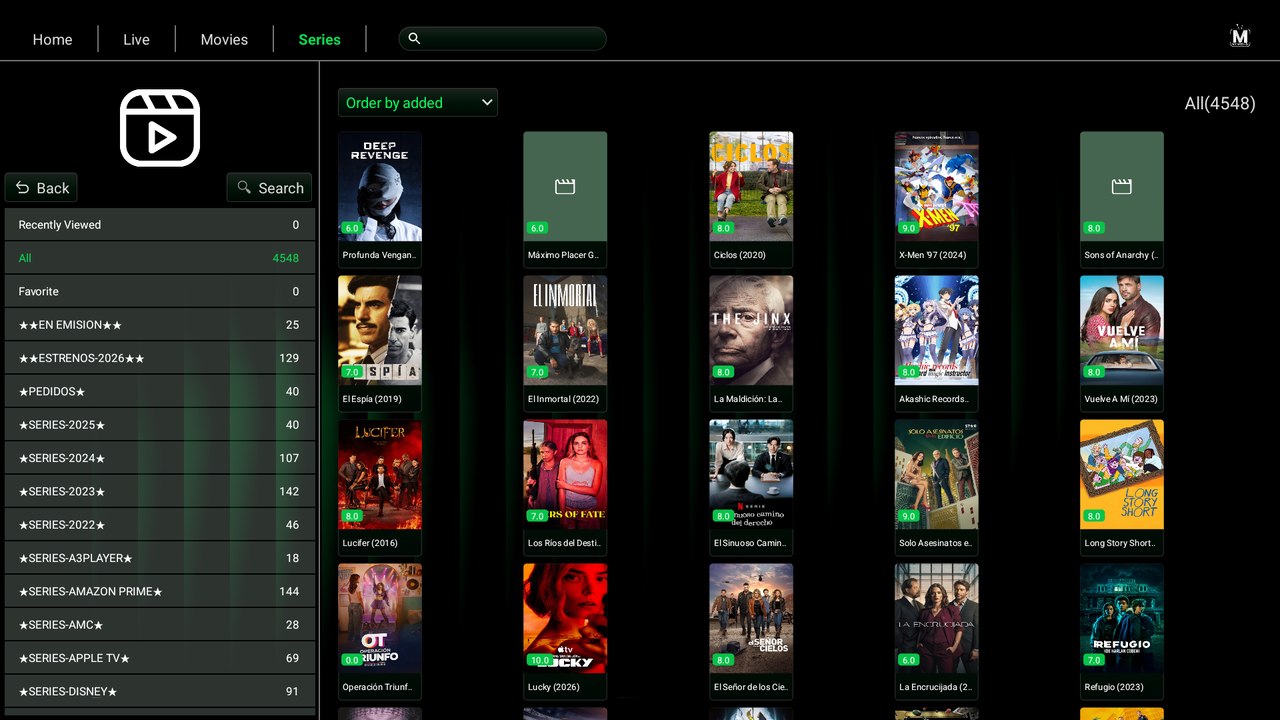The image size is (1280, 720).
Task: Click the Search button in sidebar
Action: pos(269,188)
